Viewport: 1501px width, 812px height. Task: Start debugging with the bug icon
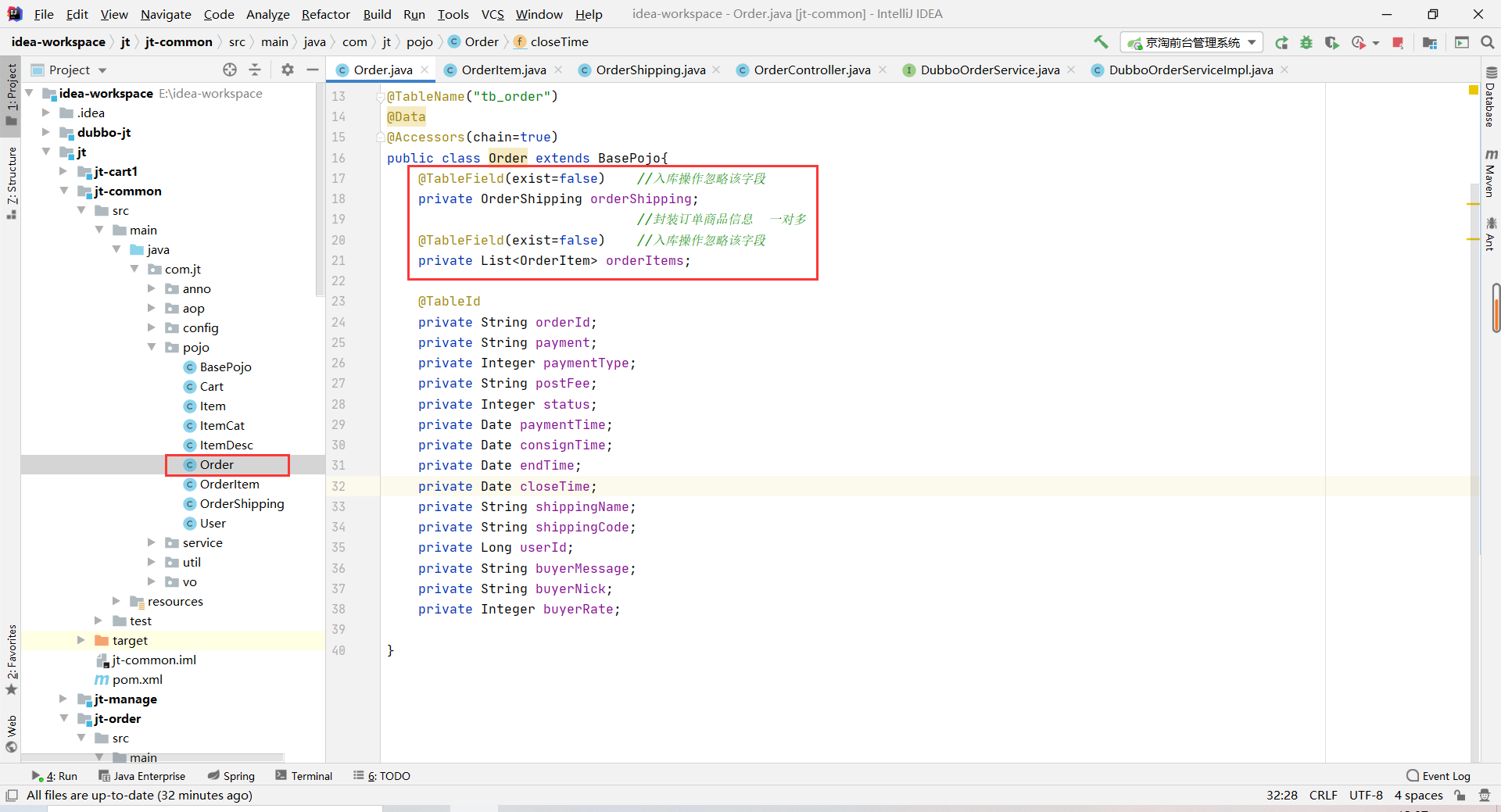point(1306,42)
